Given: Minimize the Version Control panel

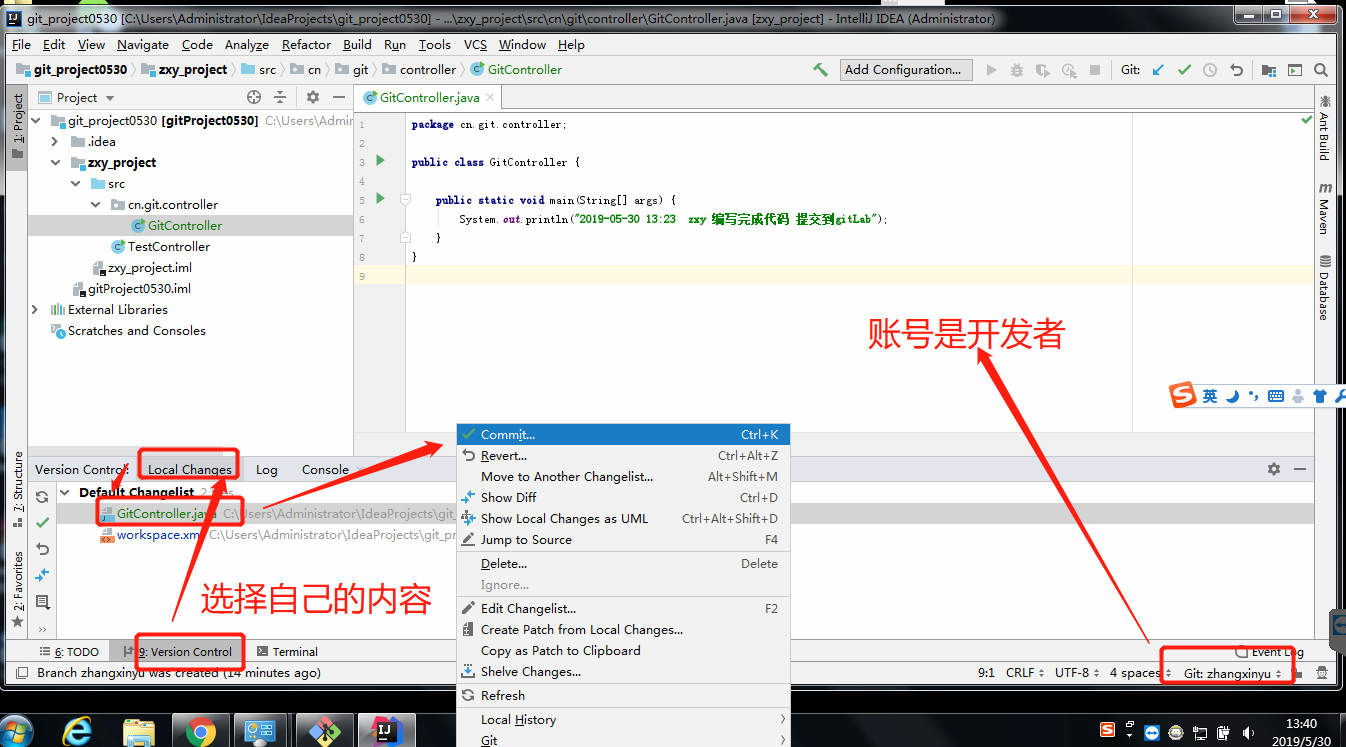Looking at the screenshot, I should 1300,469.
